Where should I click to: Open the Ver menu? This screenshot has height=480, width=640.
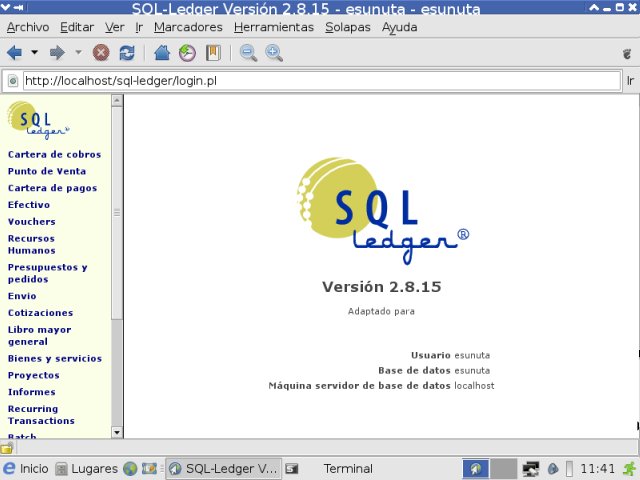click(115, 27)
